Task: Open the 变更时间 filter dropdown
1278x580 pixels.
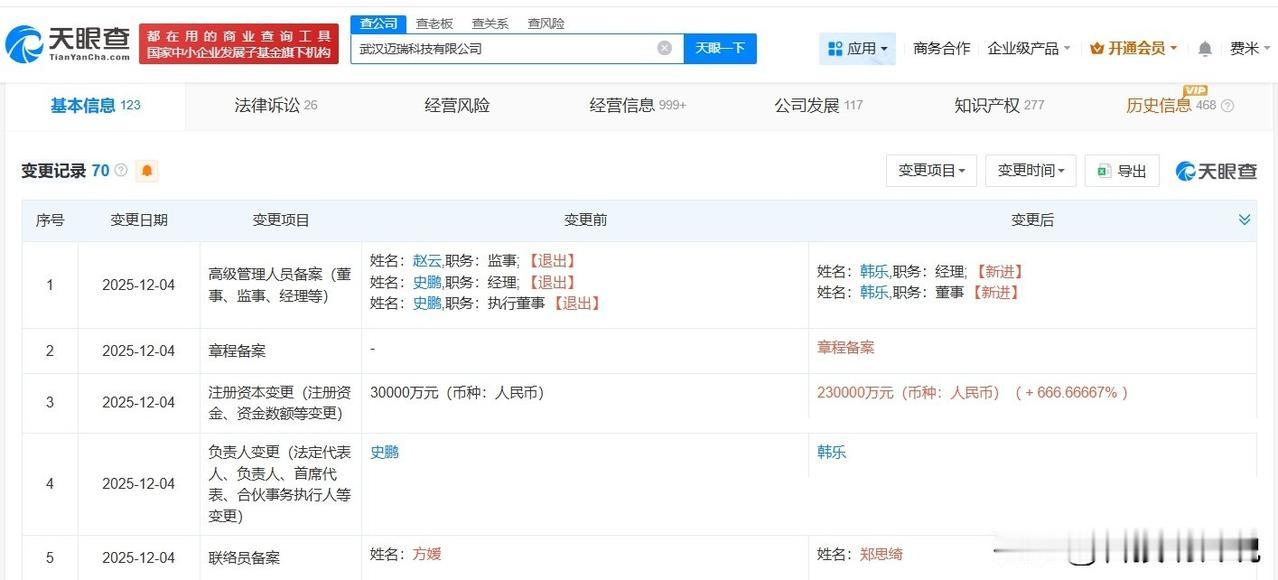Action: click(1031, 171)
